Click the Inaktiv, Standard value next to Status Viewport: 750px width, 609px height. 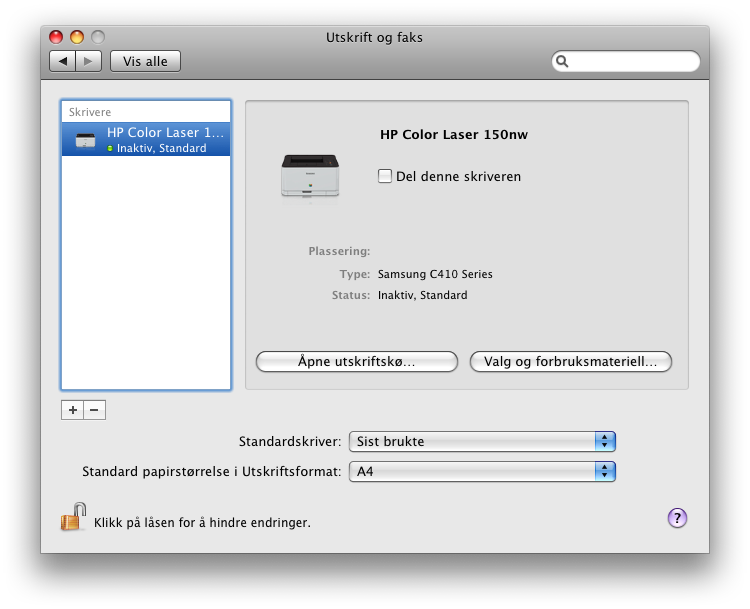click(x=422, y=295)
